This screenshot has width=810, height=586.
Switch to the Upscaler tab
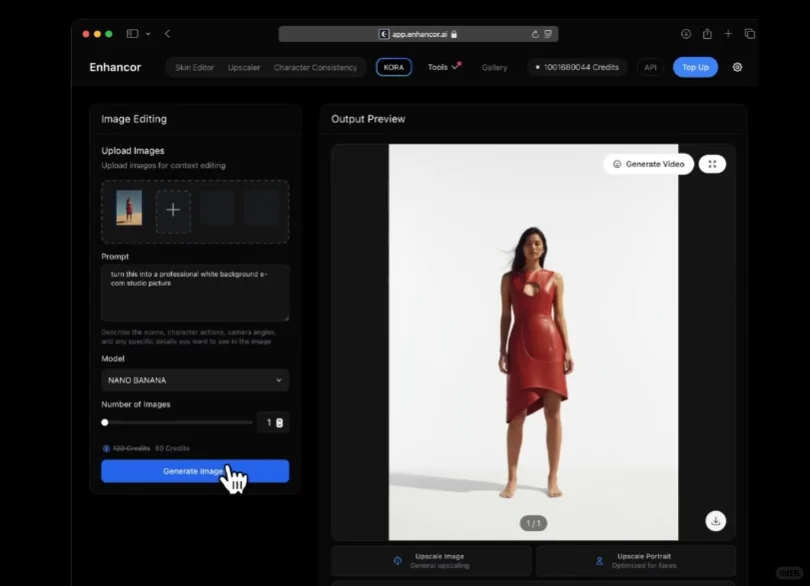point(244,67)
